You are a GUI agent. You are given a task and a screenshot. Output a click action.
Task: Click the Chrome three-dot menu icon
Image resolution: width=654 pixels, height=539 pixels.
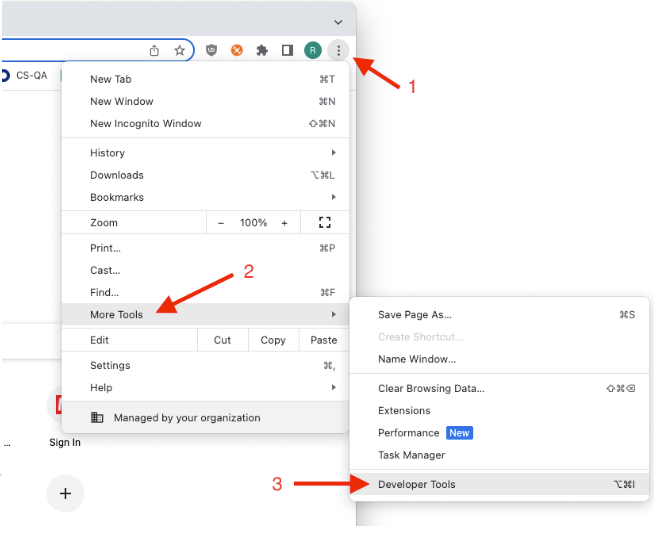[x=339, y=50]
